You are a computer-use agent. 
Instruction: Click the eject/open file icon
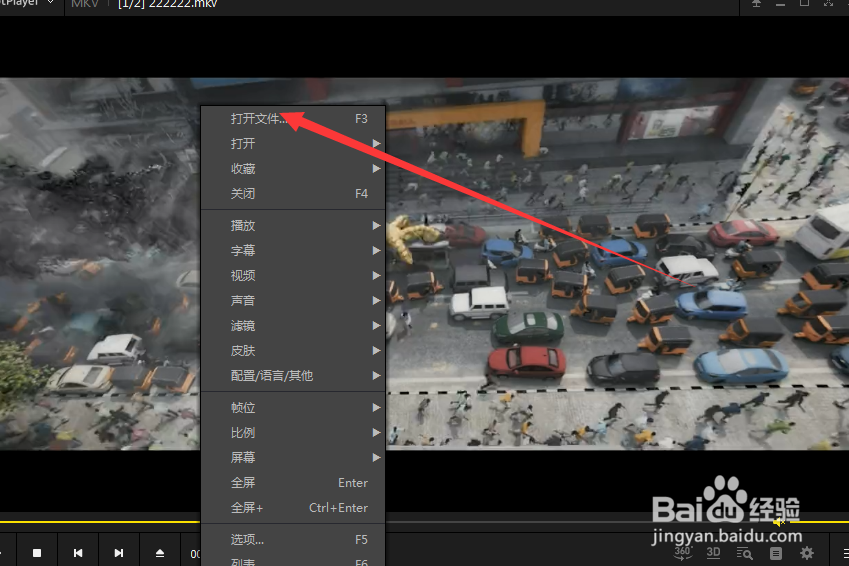[160, 552]
